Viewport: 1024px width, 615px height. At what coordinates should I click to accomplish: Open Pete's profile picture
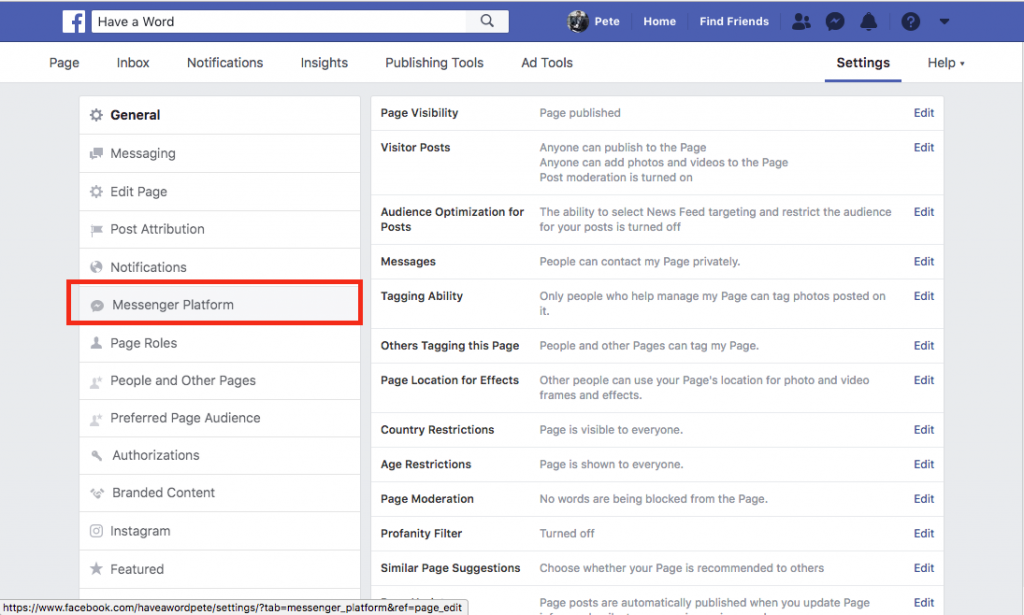(577, 22)
